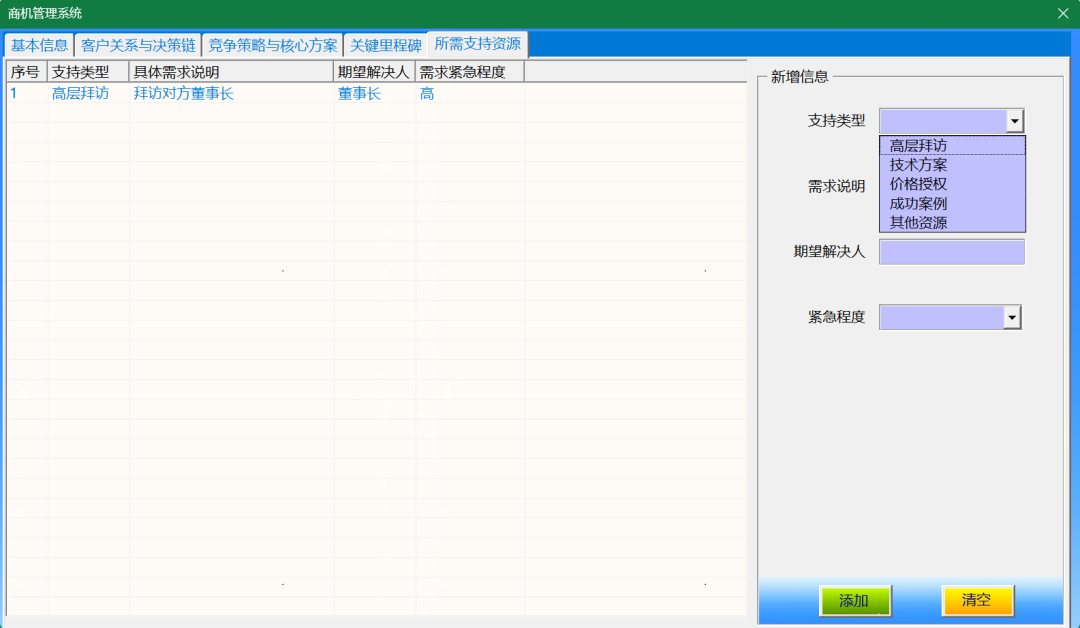This screenshot has width=1080, height=628.
Task: Click the green 添加 button
Action: (855, 600)
